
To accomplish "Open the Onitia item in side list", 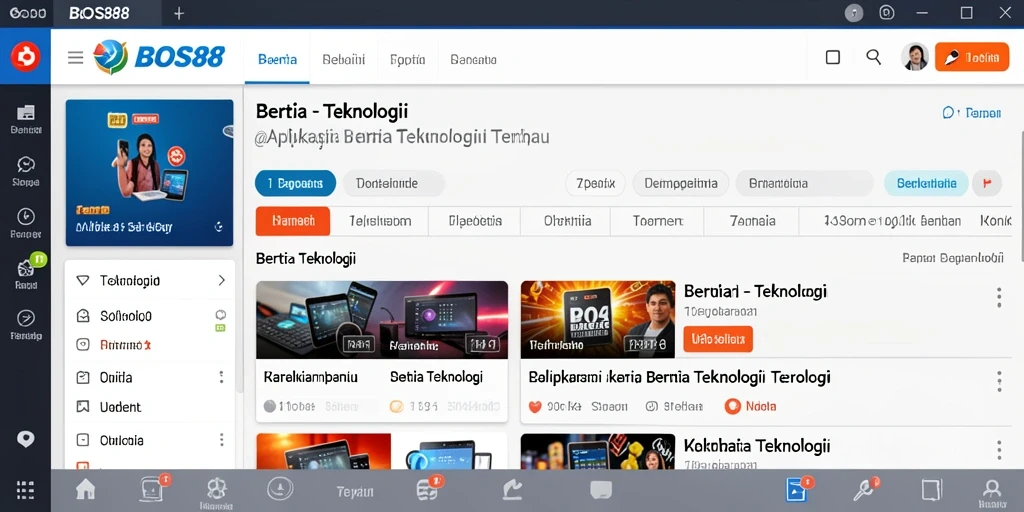I will tap(116, 377).
